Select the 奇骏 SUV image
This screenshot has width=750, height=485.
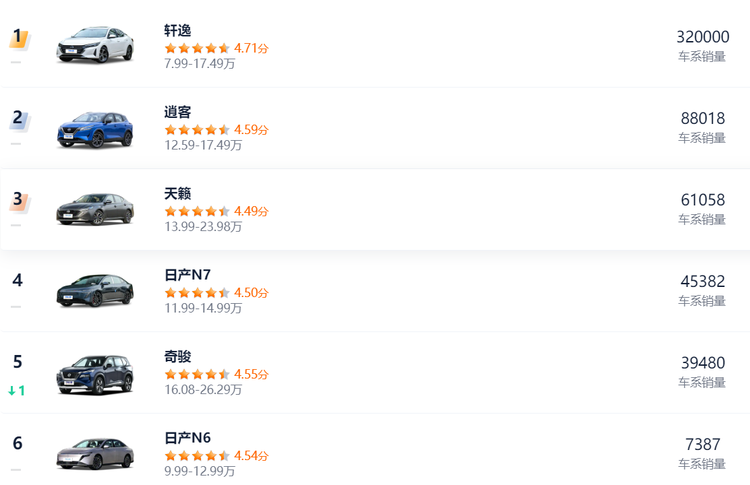click(x=95, y=373)
